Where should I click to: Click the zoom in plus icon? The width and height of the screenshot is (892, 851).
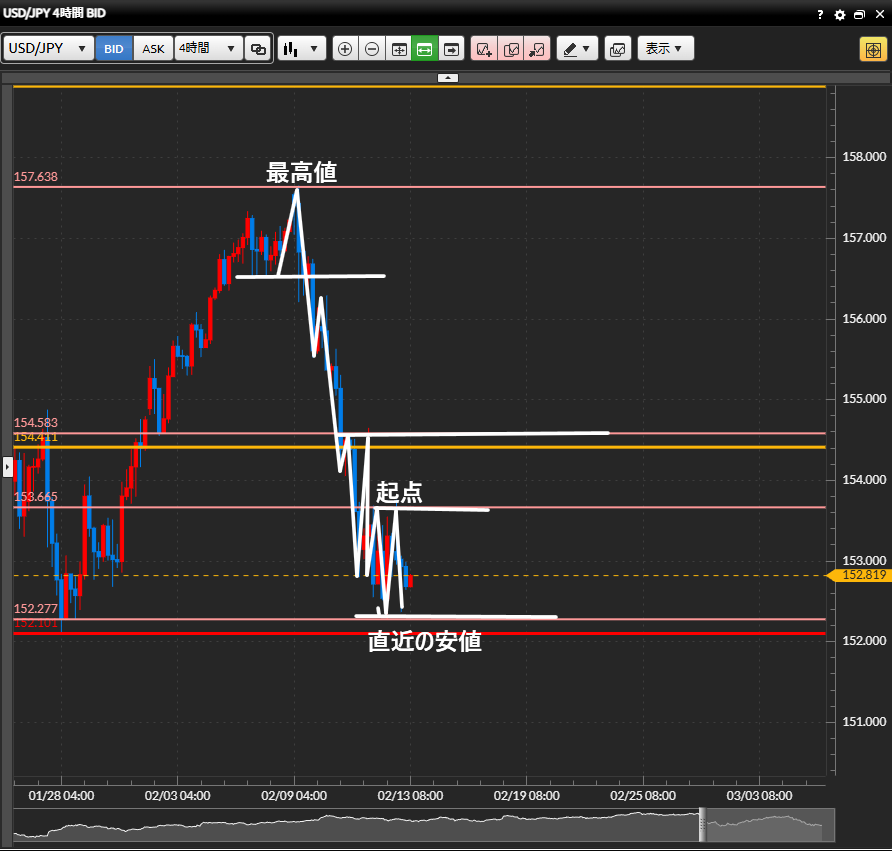click(x=345, y=49)
